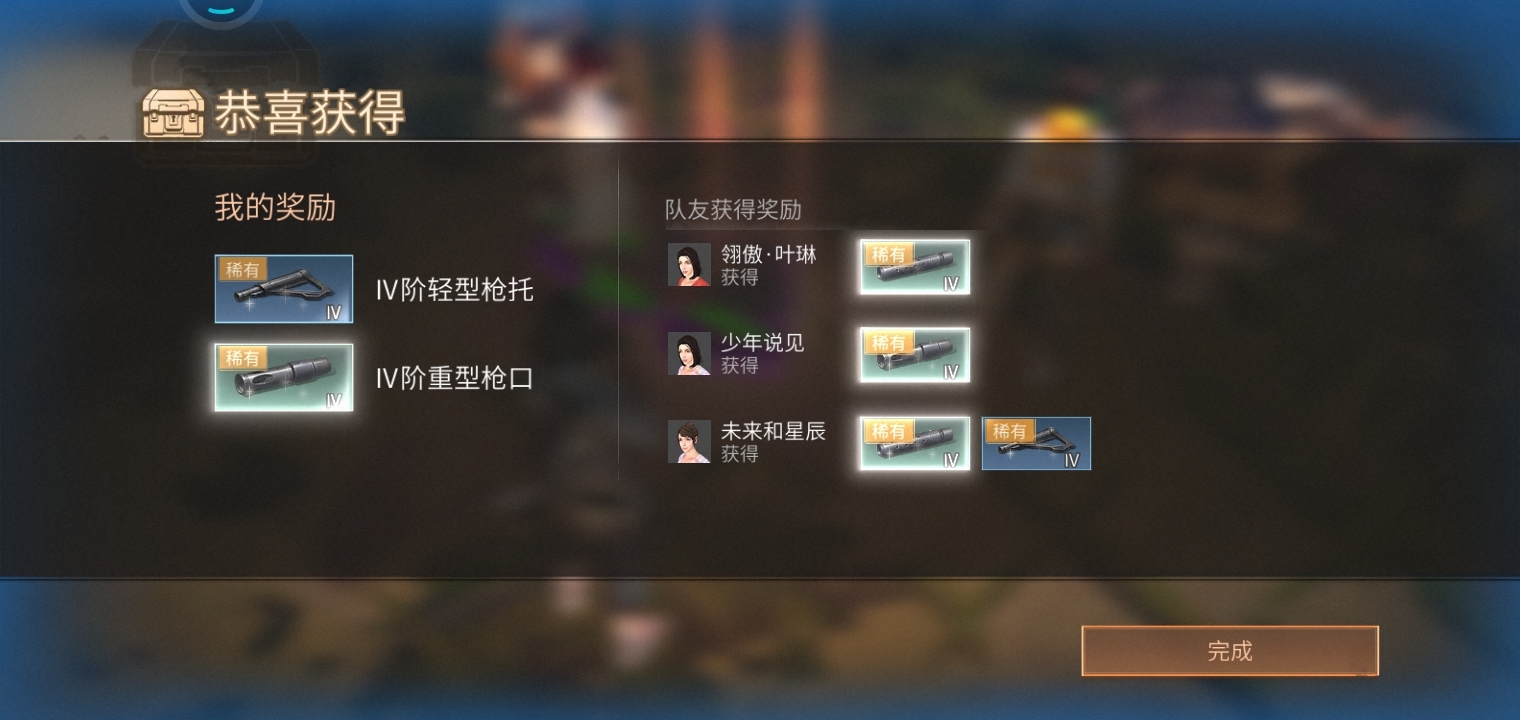View 未来和星辰's gun stock reward item
Screen dimensions: 1520x720
click(1036, 443)
